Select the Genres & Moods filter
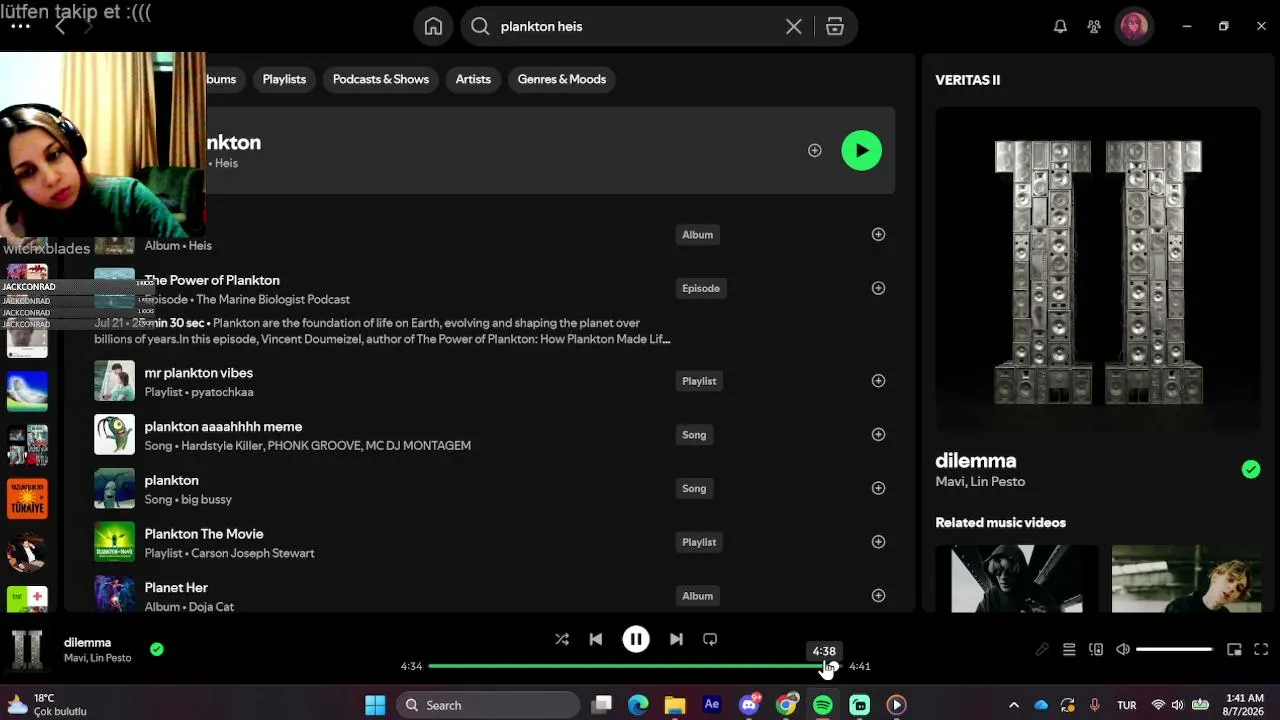 562,79
